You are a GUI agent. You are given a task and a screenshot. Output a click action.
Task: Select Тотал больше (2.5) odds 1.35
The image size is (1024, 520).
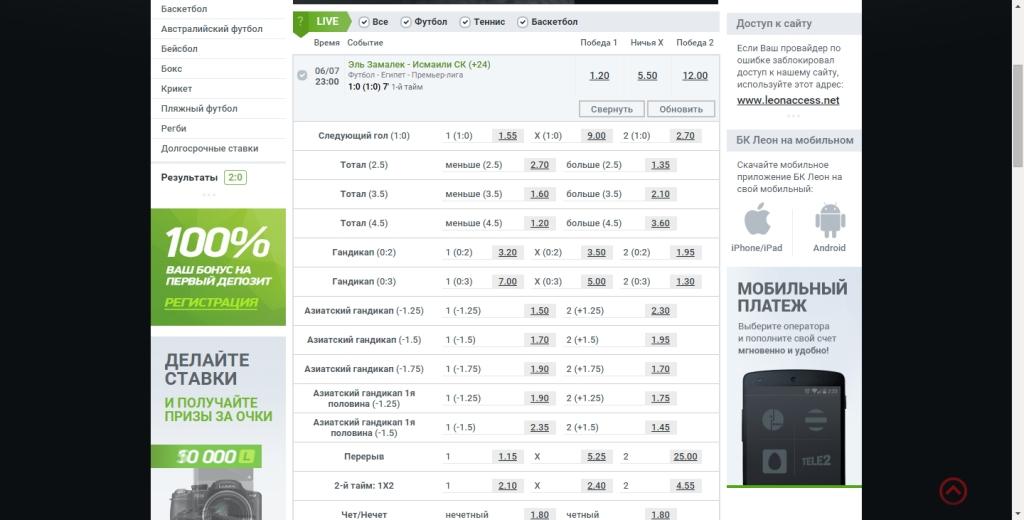660,165
